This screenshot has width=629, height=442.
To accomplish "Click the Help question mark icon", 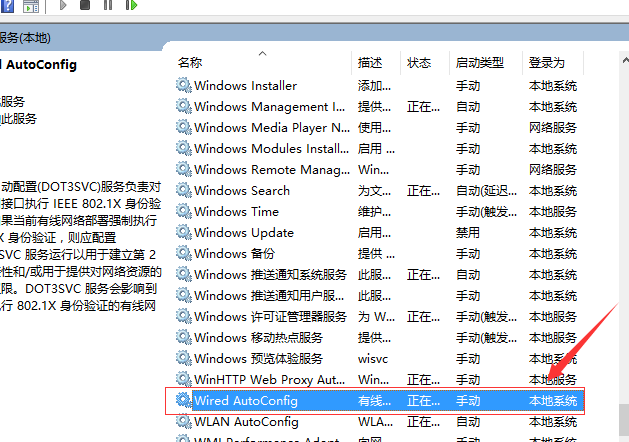I will click(x=8, y=7).
